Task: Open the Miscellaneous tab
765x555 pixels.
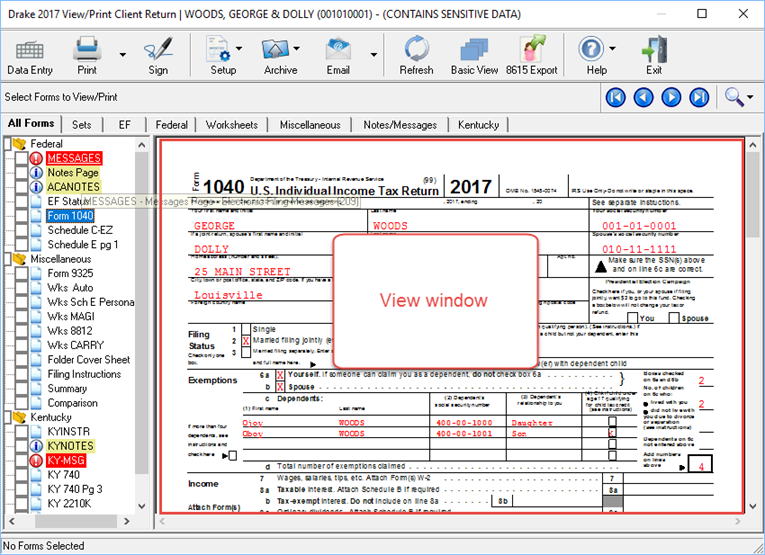Action: point(310,125)
